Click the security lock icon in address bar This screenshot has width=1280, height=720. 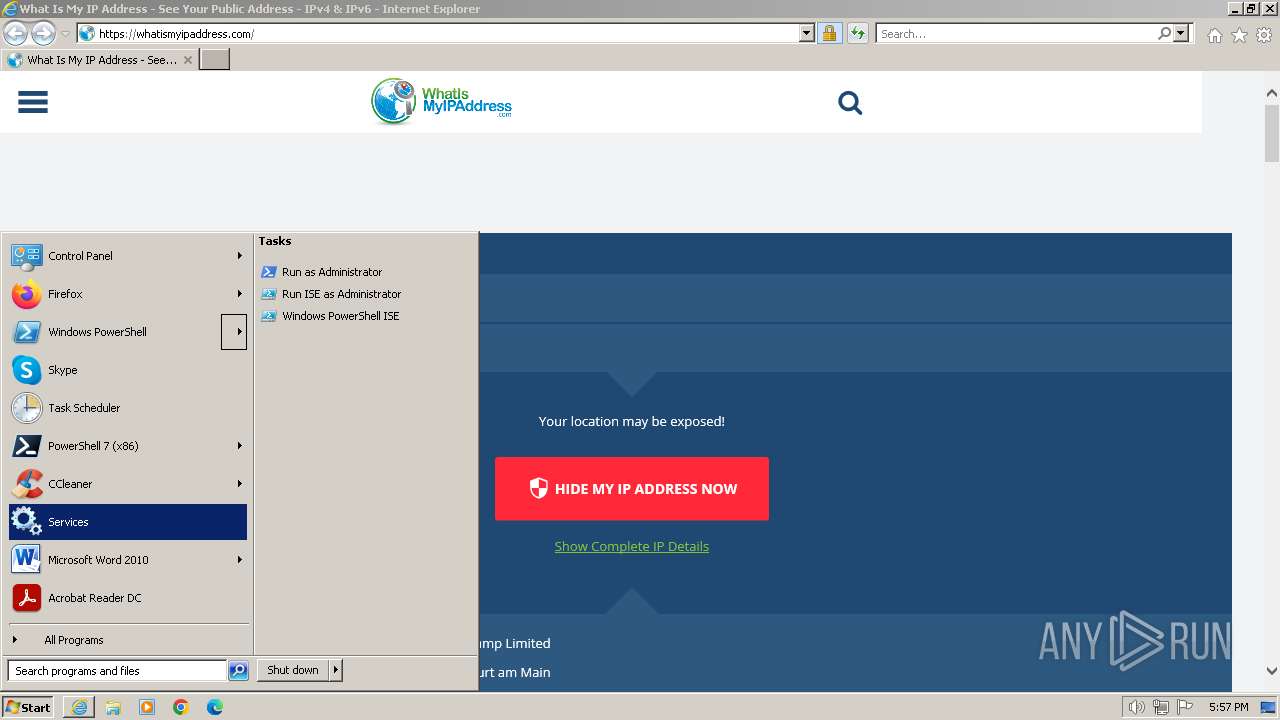(x=829, y=33)
